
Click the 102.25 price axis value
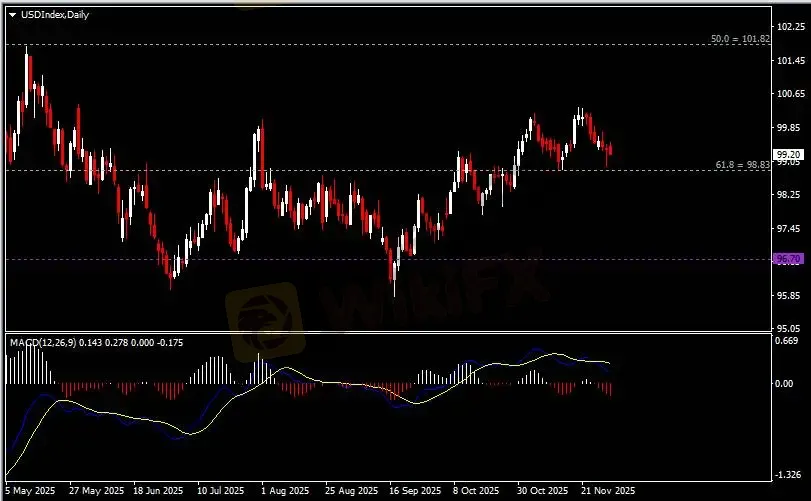point(791,27)
